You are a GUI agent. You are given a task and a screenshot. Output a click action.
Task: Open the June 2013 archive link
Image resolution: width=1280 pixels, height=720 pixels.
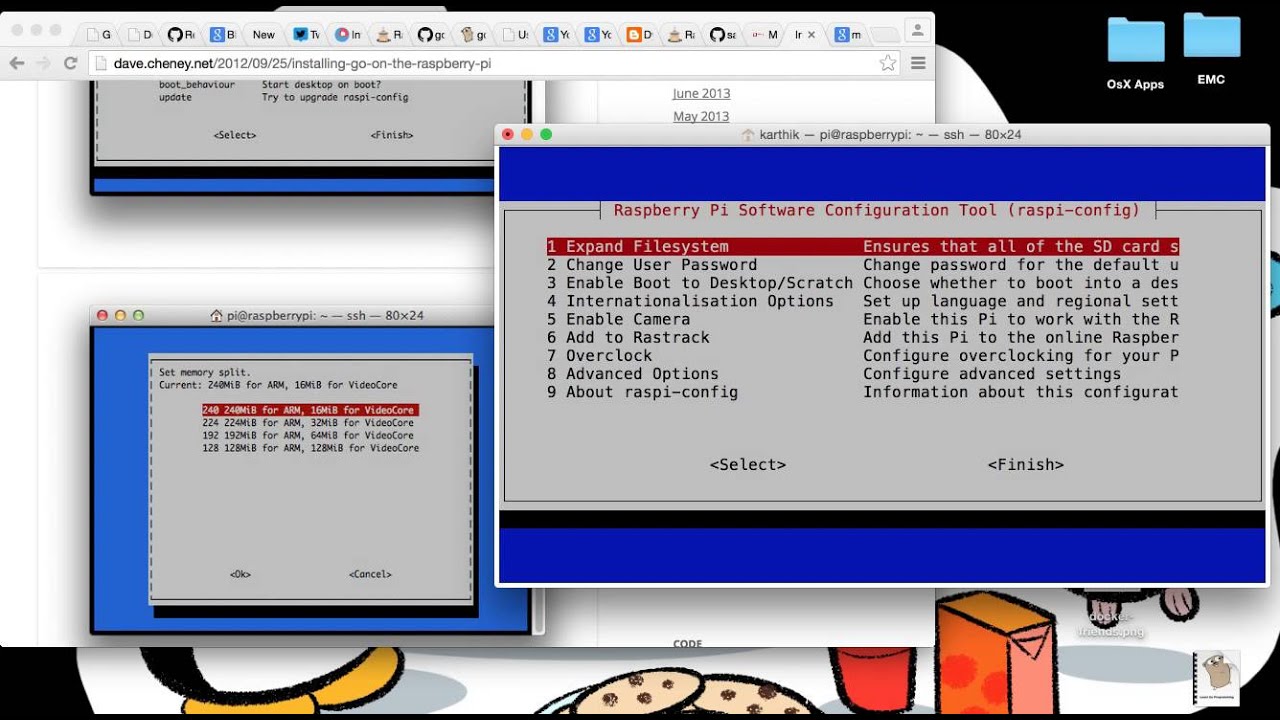click(x=701, y=93)
